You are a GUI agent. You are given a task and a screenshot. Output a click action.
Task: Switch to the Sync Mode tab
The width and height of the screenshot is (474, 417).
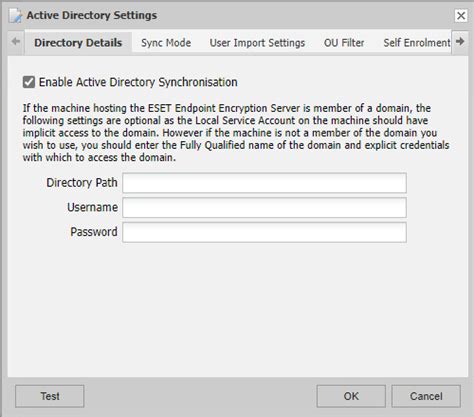click(166, 43)
